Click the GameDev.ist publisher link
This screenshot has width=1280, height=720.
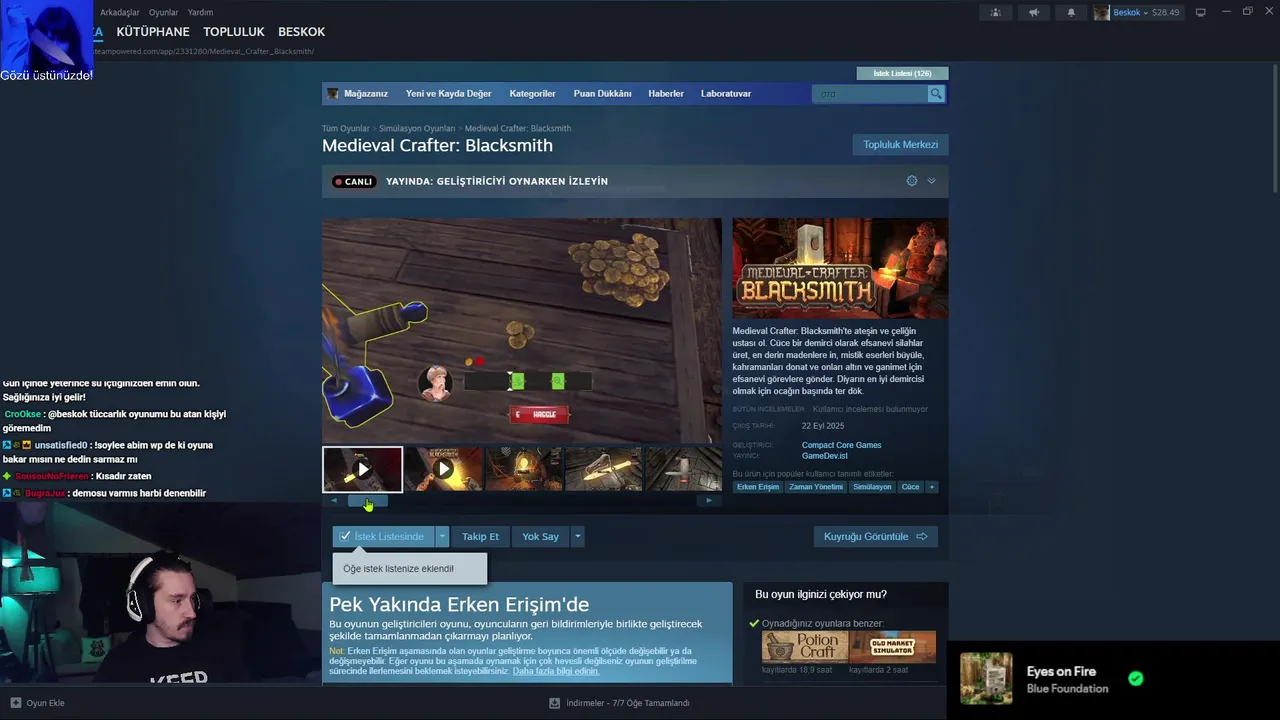[x=824, y=456]
